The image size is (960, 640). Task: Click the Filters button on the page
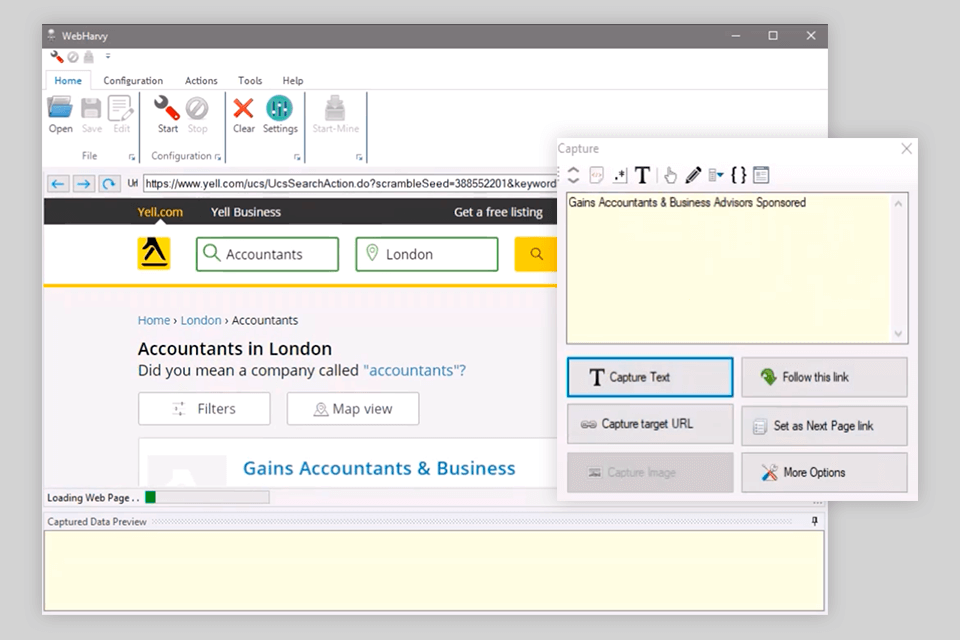pos(204,408)
